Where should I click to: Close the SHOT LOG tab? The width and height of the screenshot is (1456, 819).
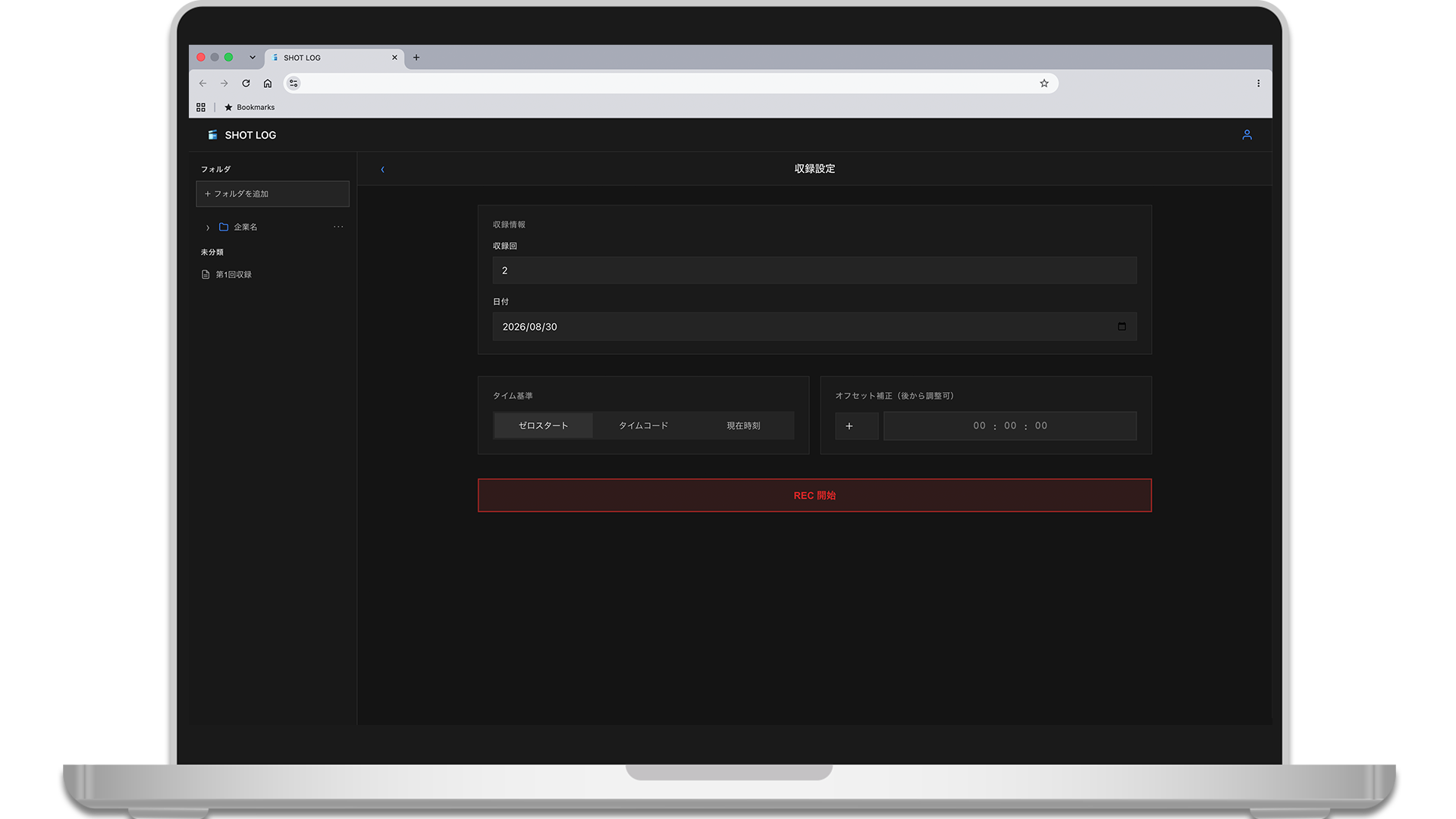click(x=394, y=58)
